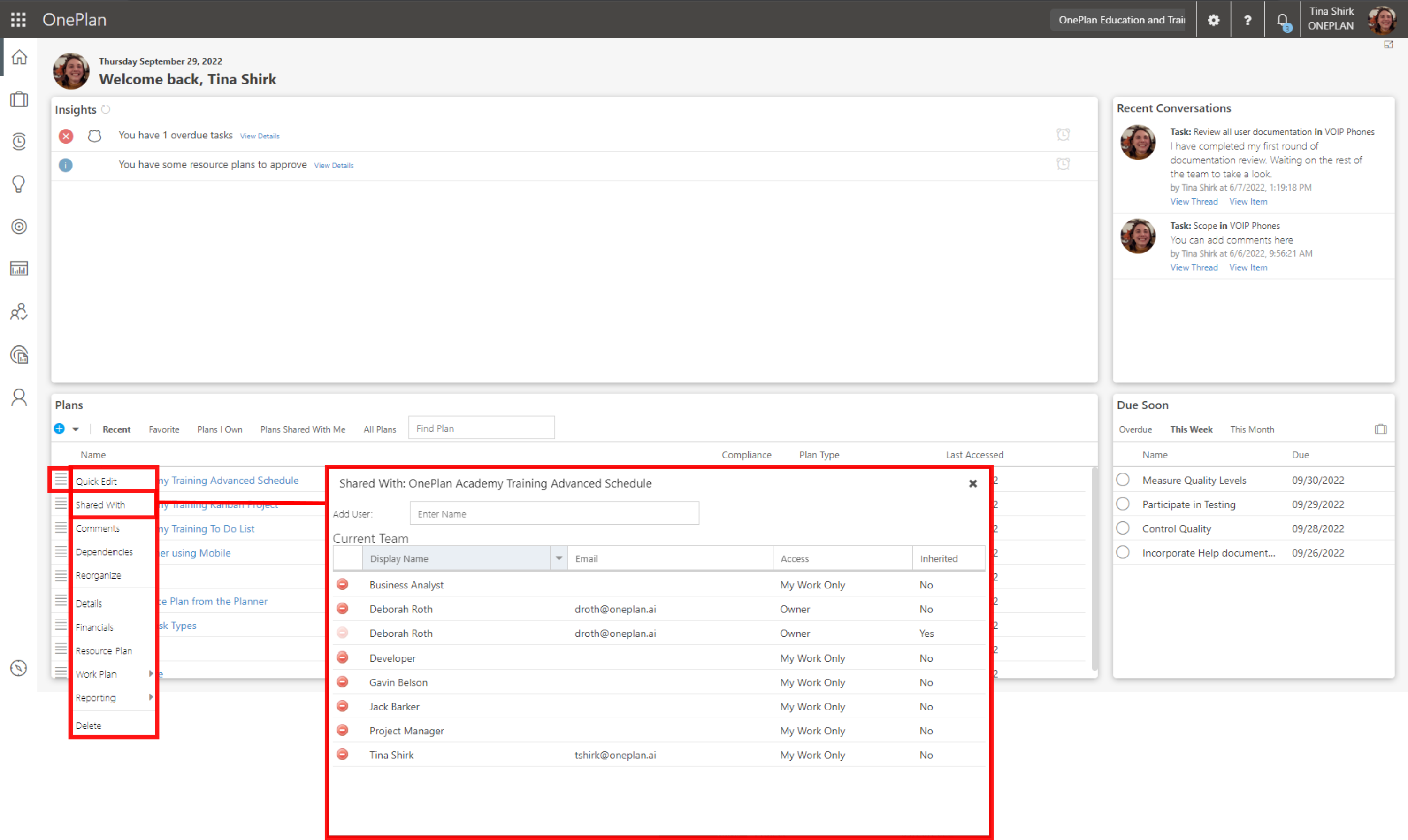Open View Thread for documentation review conversation
1408x840 pixels.
(1194, 201)
